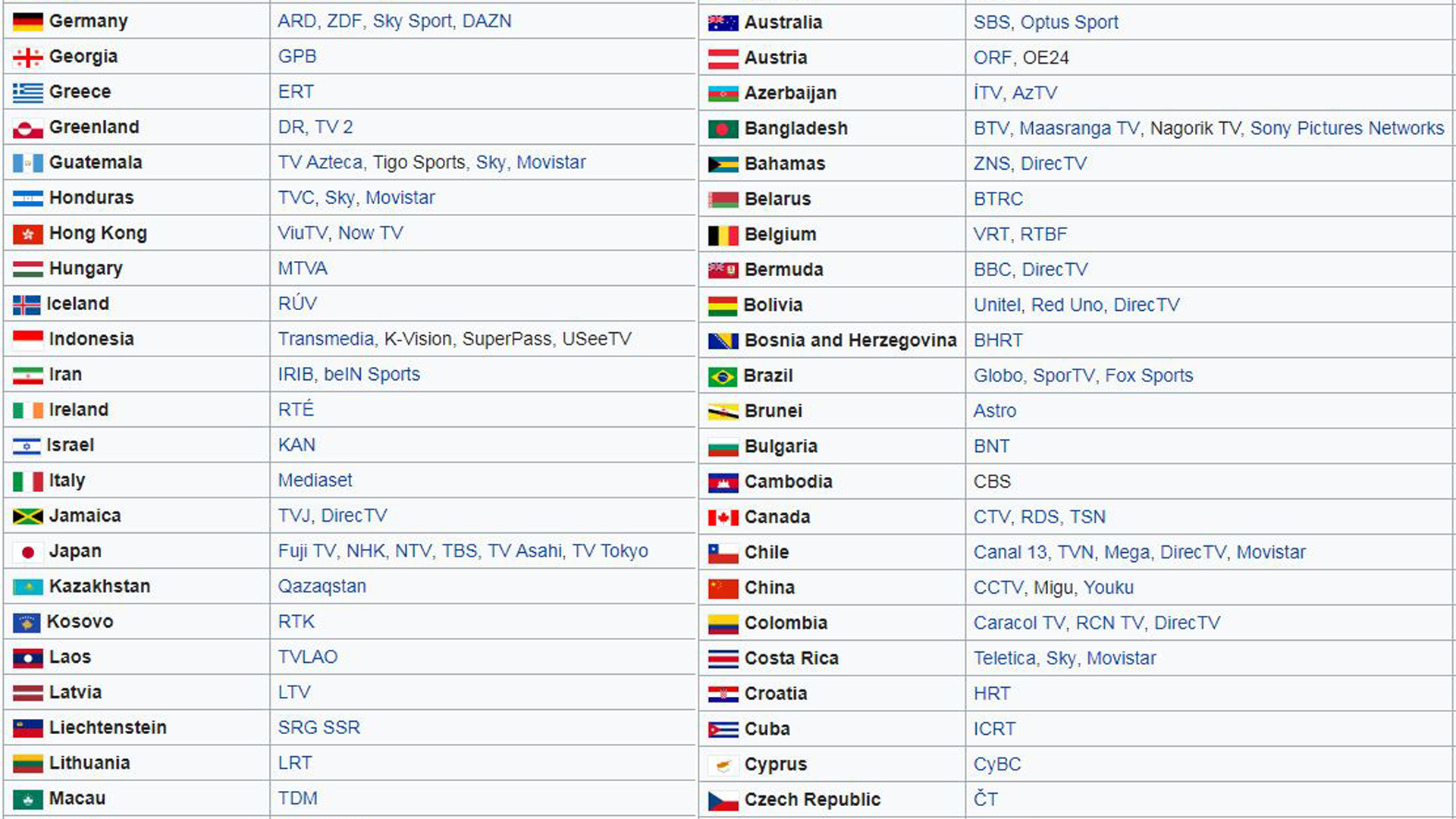Follow the Fox Sports link

point(1149,375)
